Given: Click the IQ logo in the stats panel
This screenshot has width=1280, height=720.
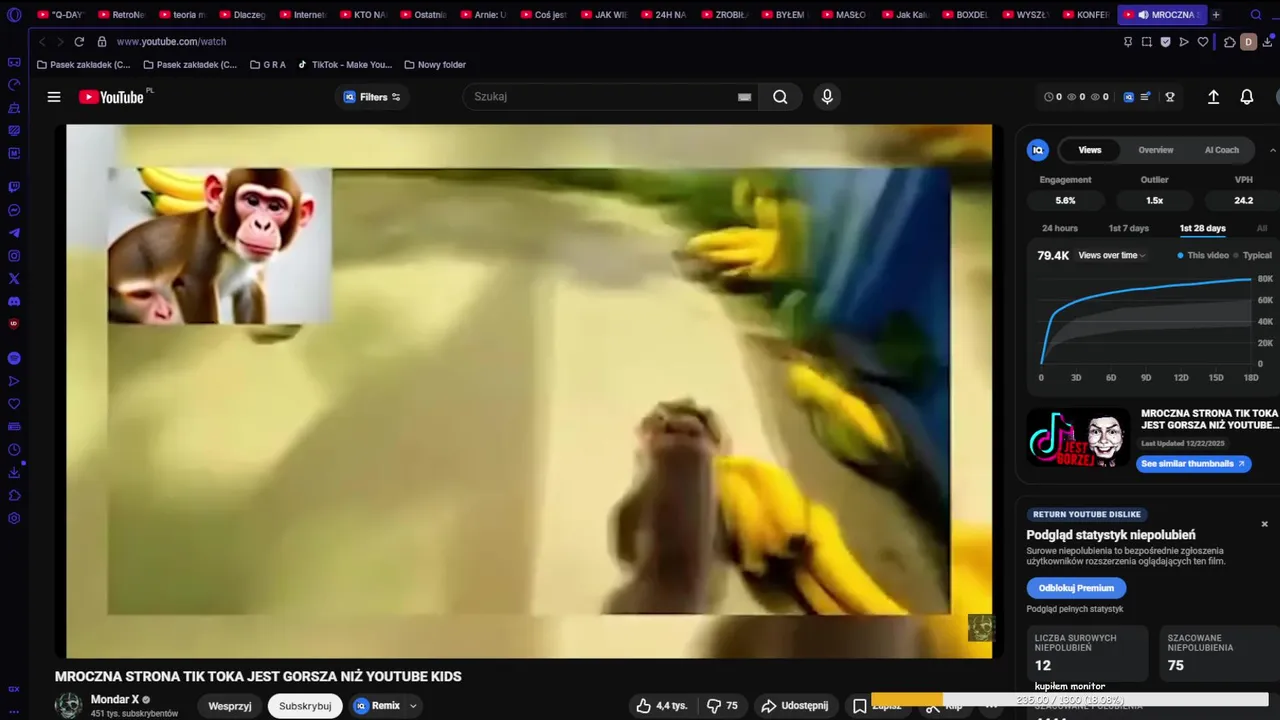Looking at the screenshot, I should coord(1038,150).
